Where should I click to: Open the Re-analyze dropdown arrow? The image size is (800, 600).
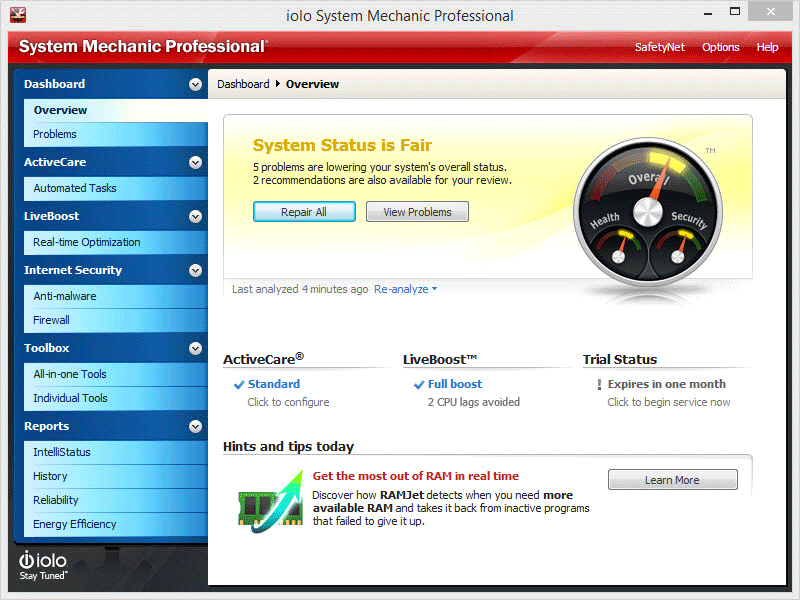pos(434,289)
